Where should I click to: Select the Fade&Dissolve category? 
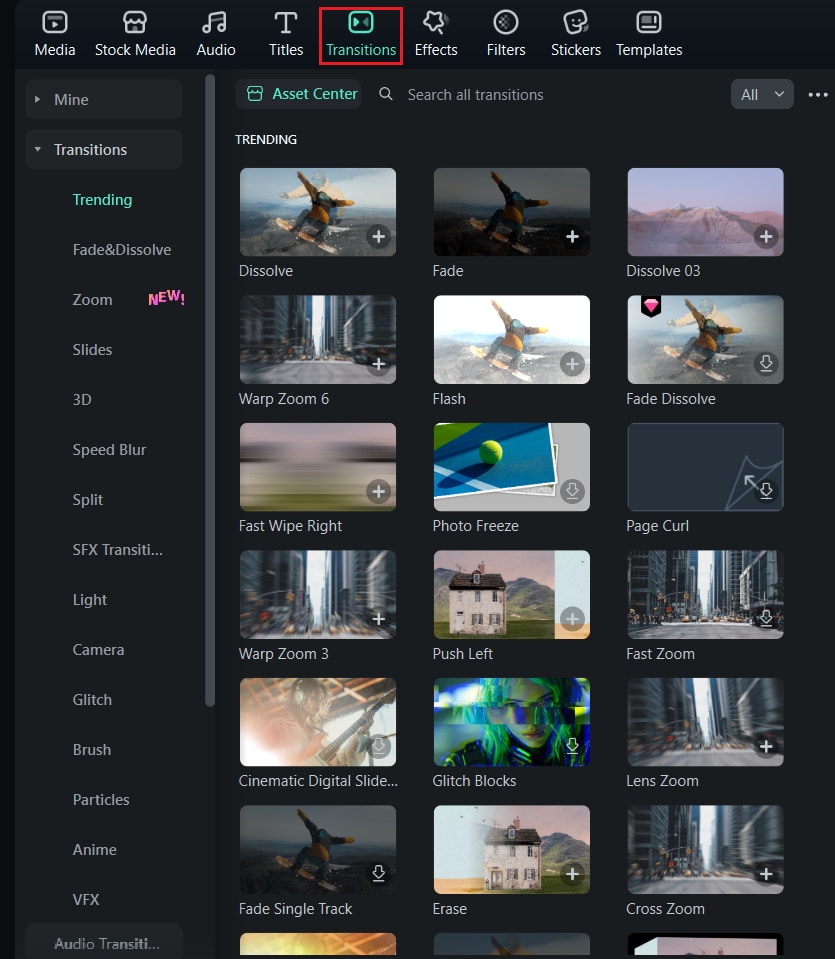click(x=122, y=250)
